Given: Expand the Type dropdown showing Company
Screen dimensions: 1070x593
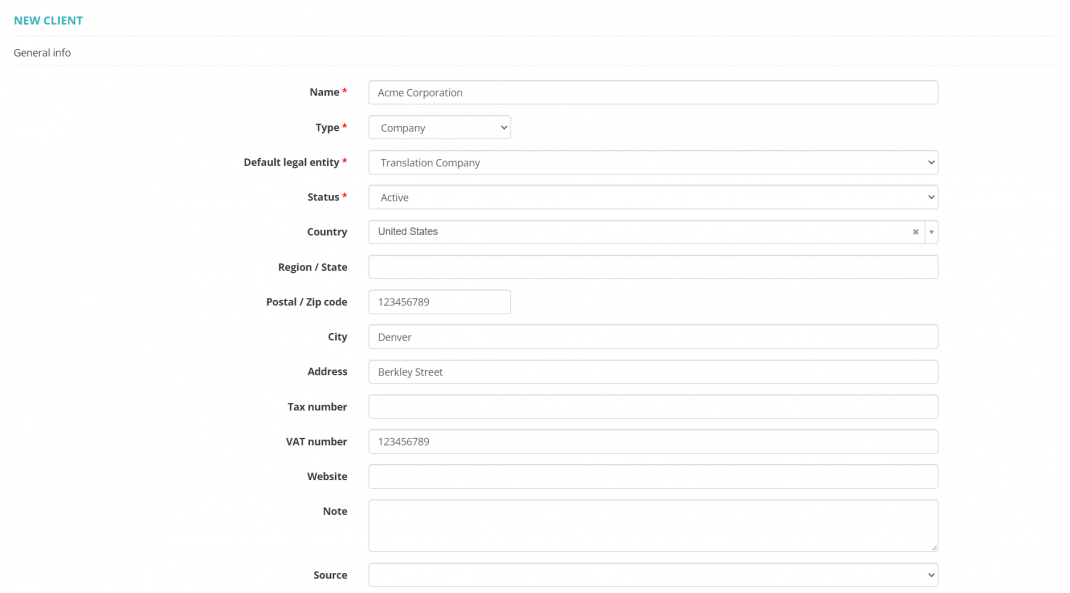Looking at the screenshot, I should coord(439,128).
